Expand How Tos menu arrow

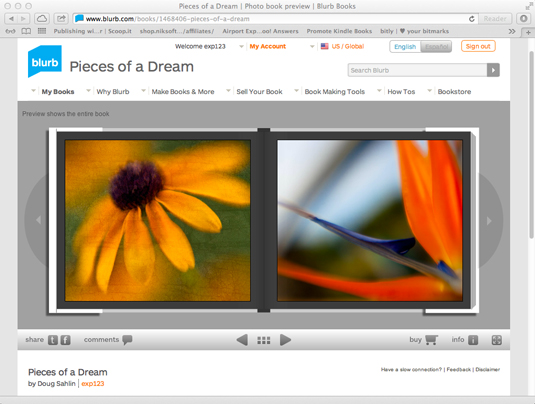379,91
